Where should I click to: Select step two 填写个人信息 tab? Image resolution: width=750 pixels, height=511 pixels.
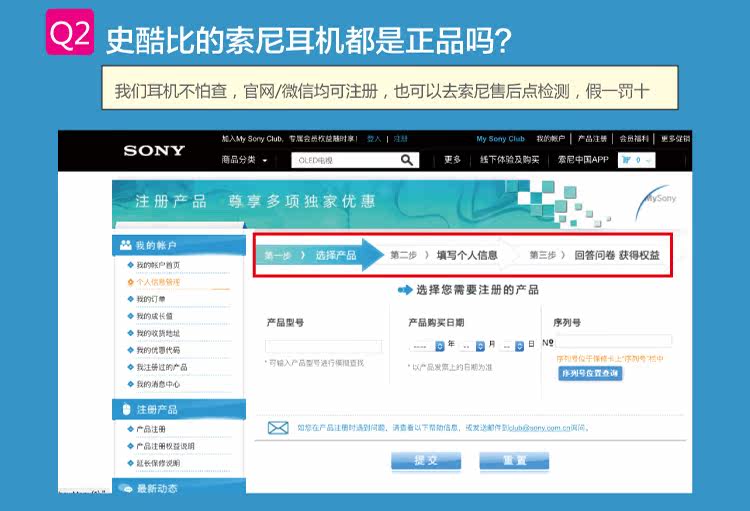coord(444,256)
